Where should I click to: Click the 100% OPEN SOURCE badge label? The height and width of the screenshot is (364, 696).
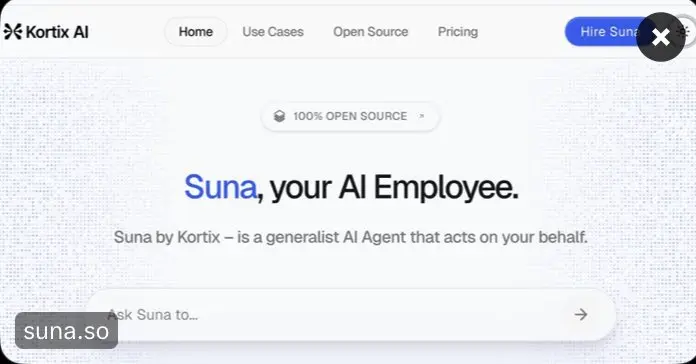click(x=350, y=116)
